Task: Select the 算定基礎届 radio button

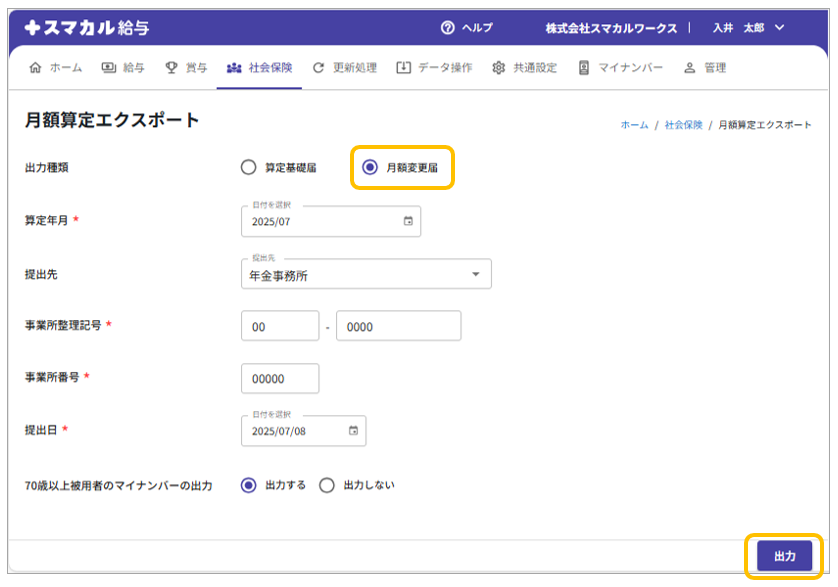Action: (249, 168)
